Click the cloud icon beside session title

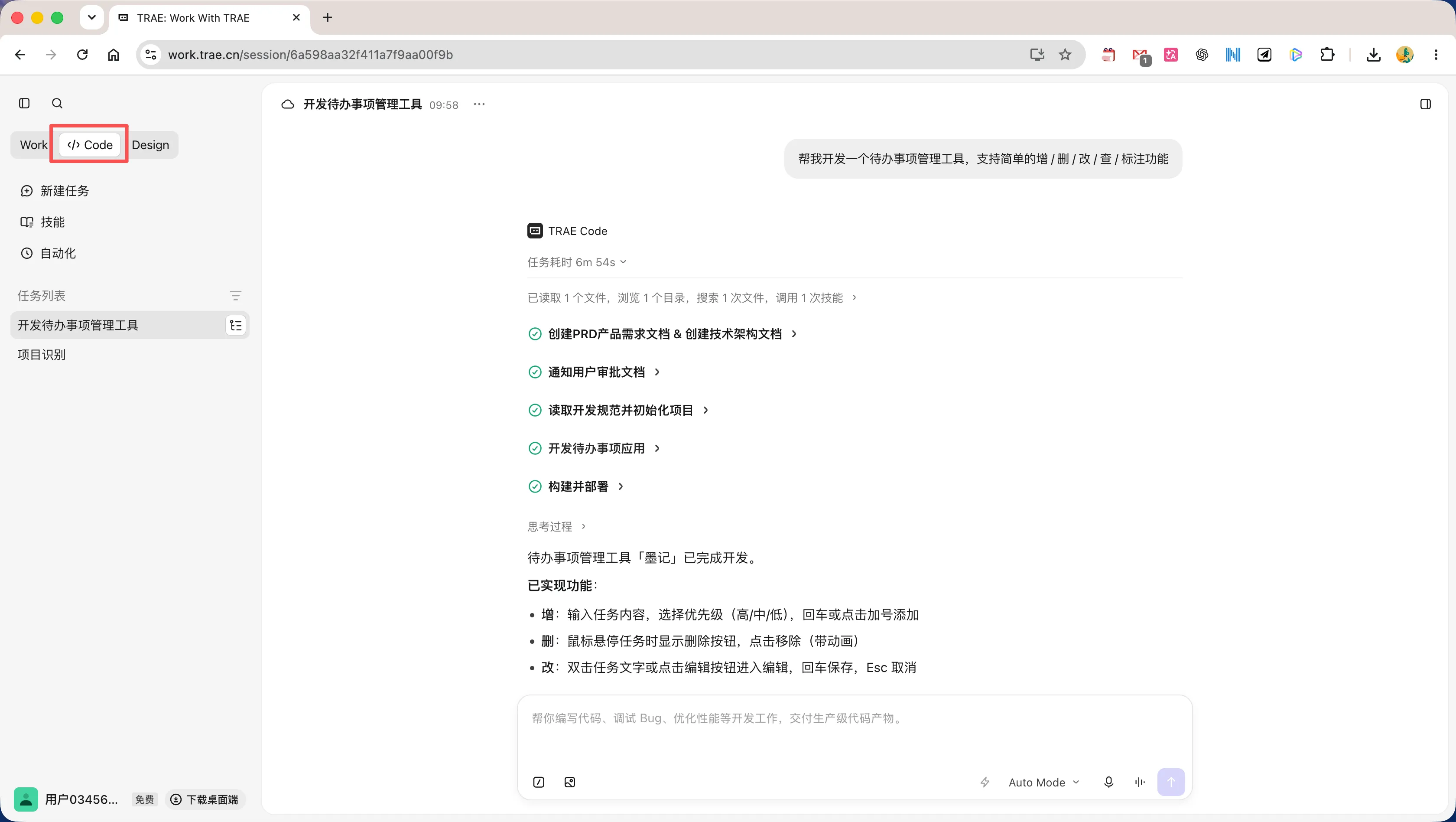288,104
